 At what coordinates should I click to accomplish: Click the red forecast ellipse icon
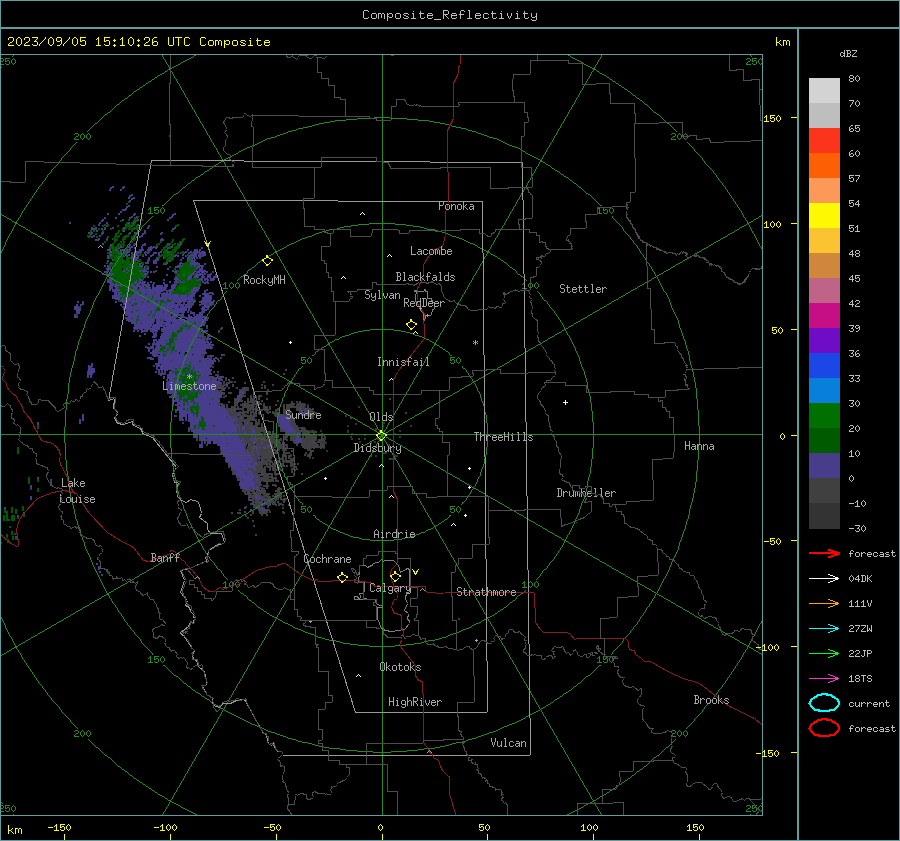point(824,728)
